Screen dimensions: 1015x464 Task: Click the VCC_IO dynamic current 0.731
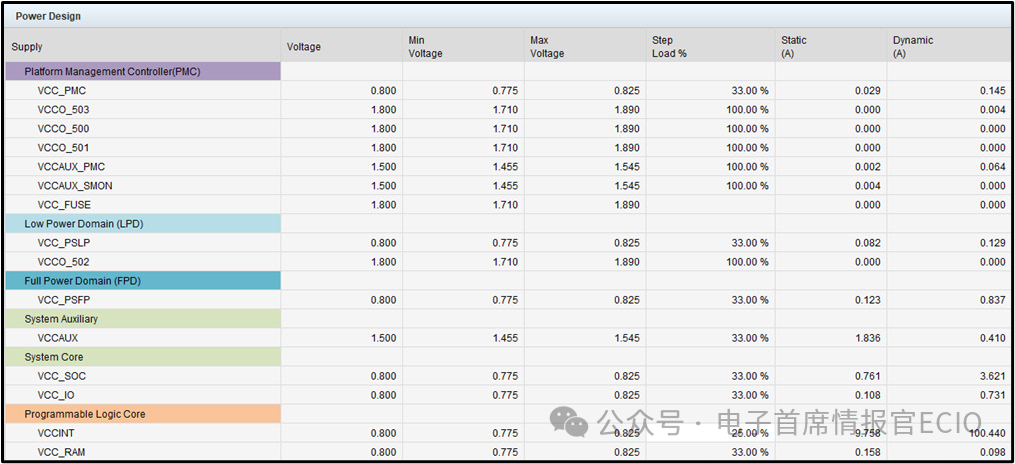coord(992,395)
